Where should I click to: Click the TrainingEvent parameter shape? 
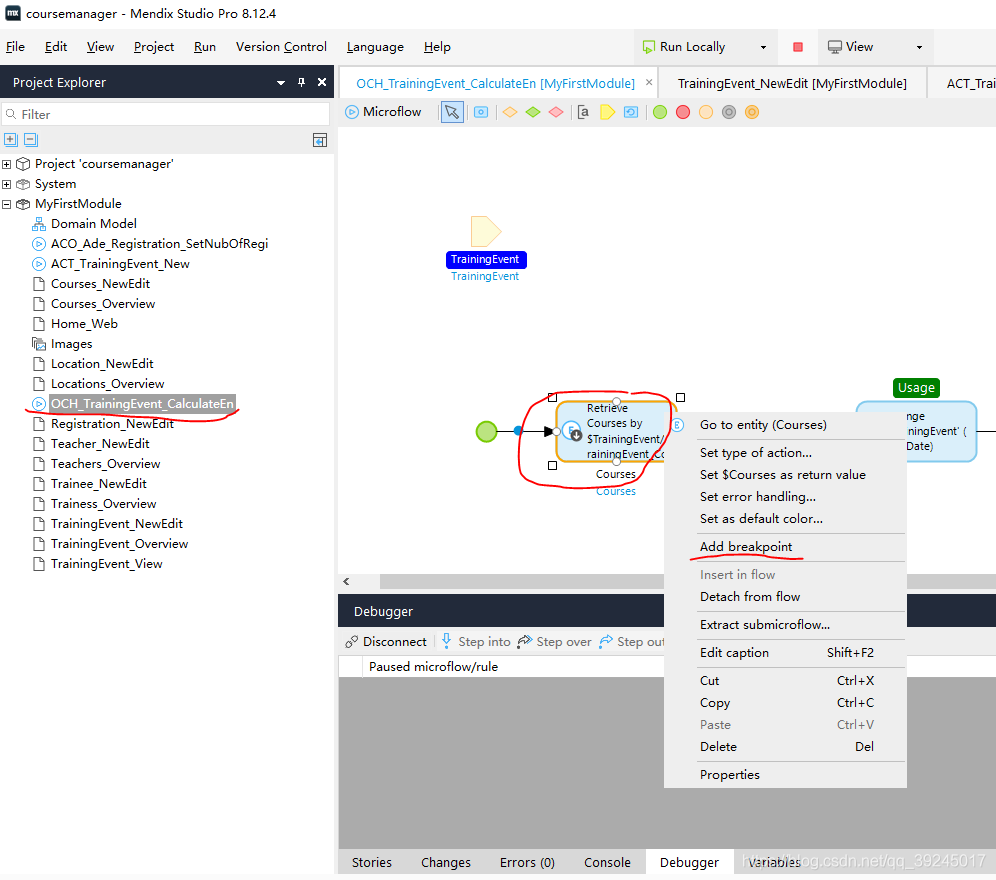pyautogui.click(x=485, y=232)
